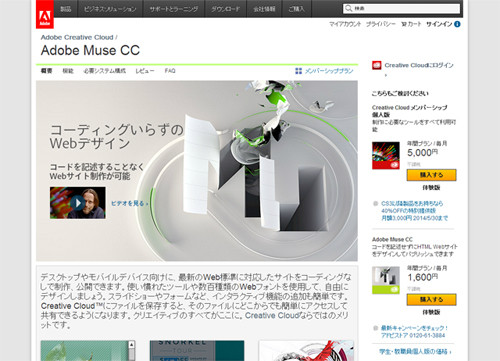500x361 pixels.
Task: Open マイアカウント link
Action: pos(345,24)
